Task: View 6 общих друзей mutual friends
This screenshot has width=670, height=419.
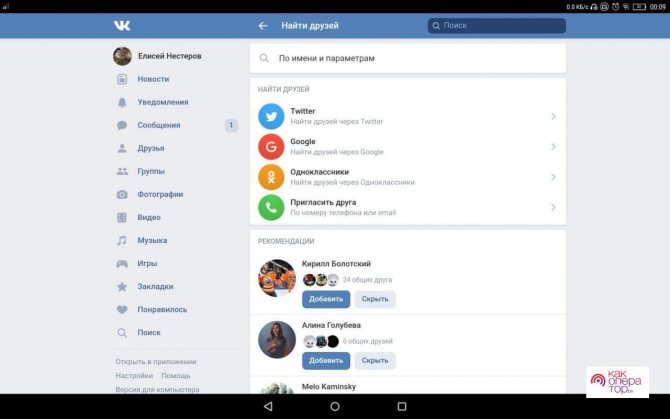Action: pyautogui.click(x=367, y=341)
